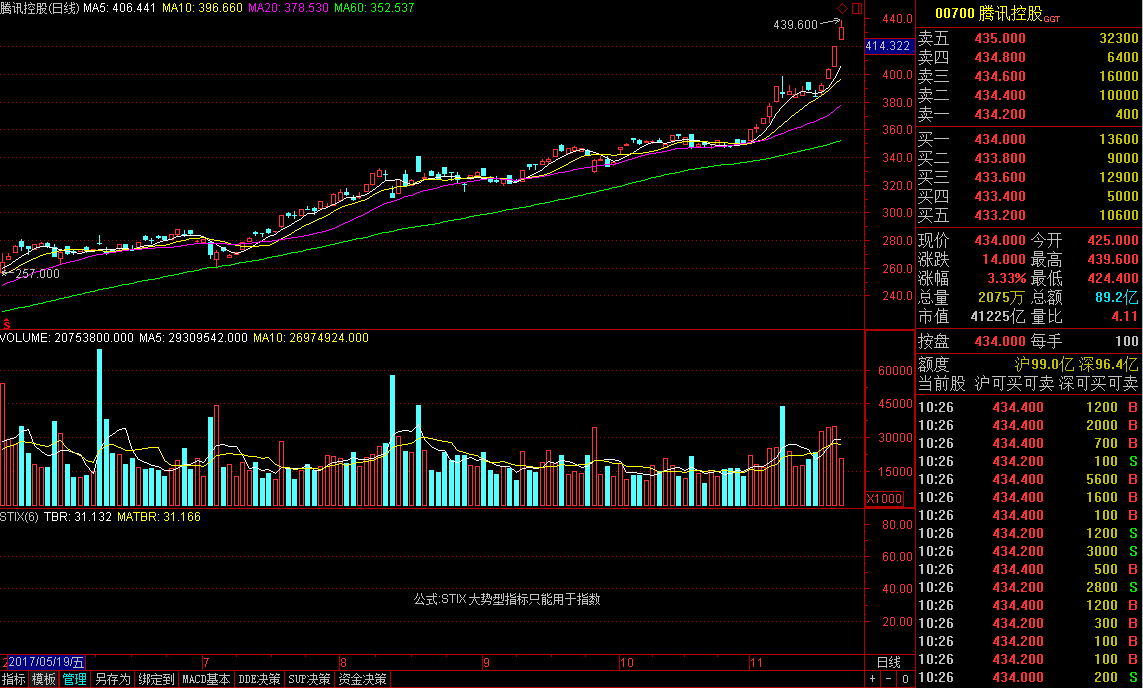Click the 0 reset button at bottom right
The height and width of the screenshot is (688, 1143).
coord(904,679)
